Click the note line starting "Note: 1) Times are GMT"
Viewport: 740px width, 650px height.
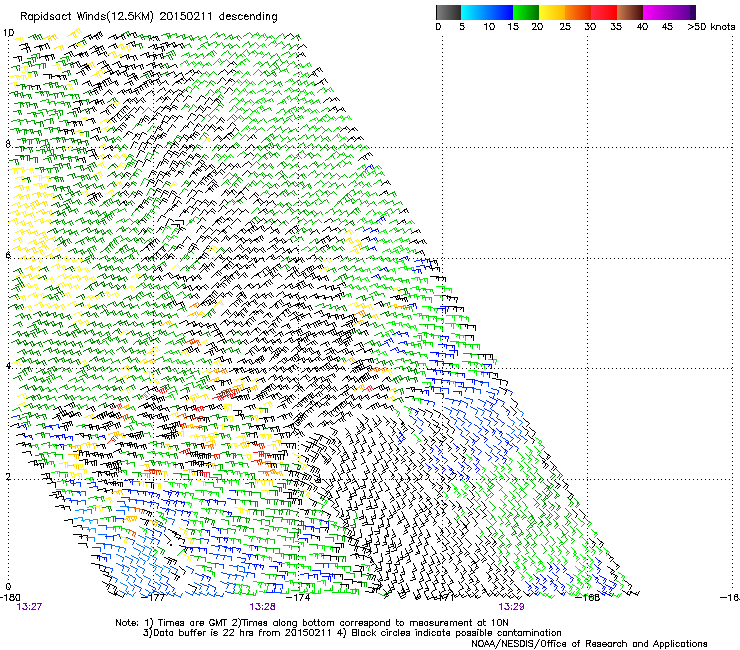tap(312, 623)
